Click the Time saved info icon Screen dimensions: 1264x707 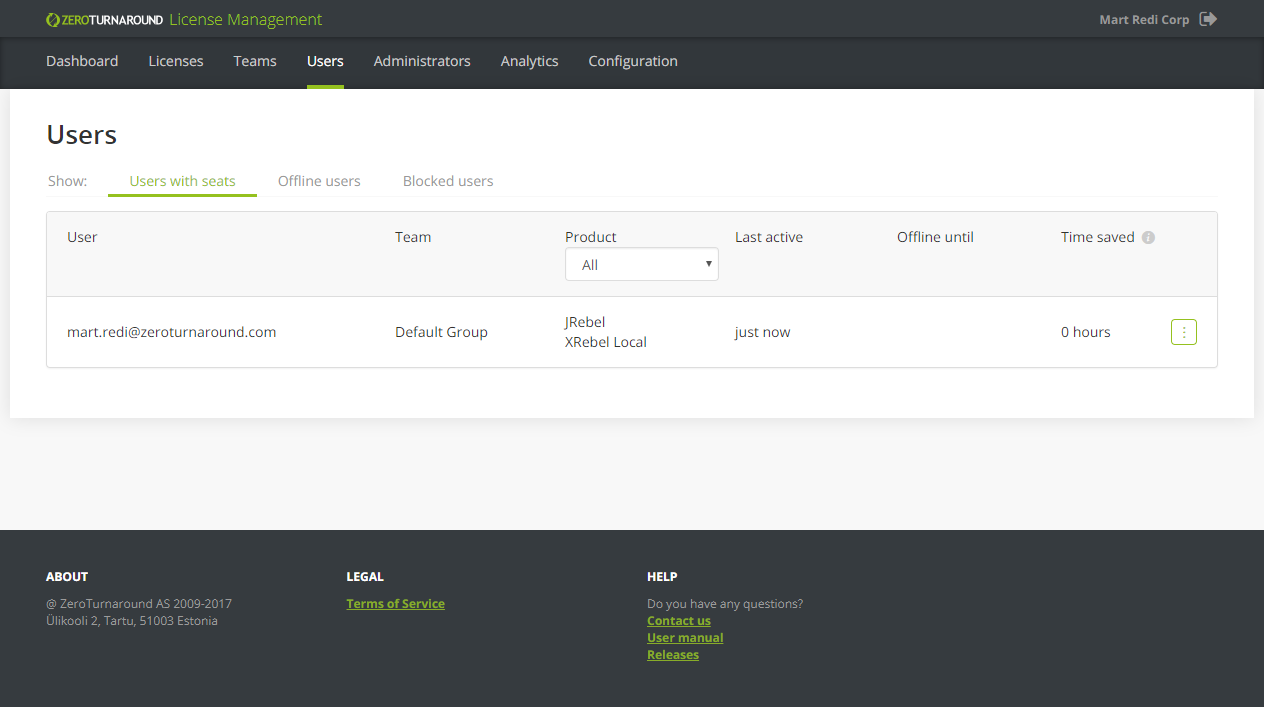click(1148, 238)
